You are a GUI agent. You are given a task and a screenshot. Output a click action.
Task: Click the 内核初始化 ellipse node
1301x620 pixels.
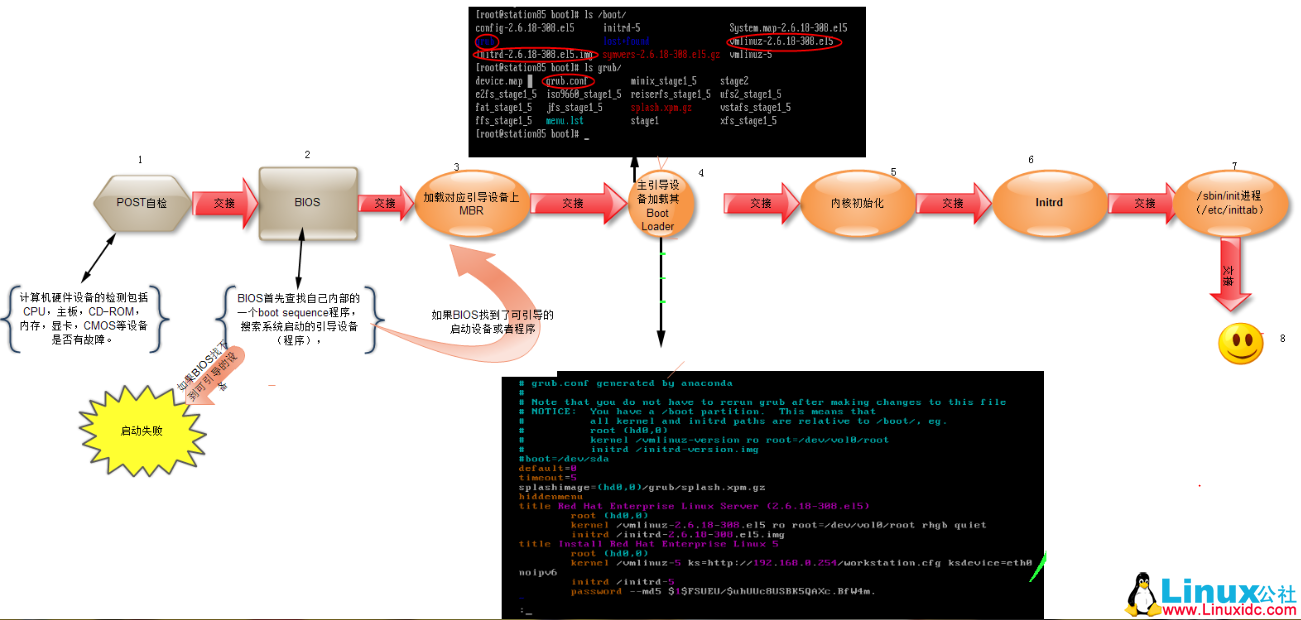pyautogui.click(x=857, y=203)
